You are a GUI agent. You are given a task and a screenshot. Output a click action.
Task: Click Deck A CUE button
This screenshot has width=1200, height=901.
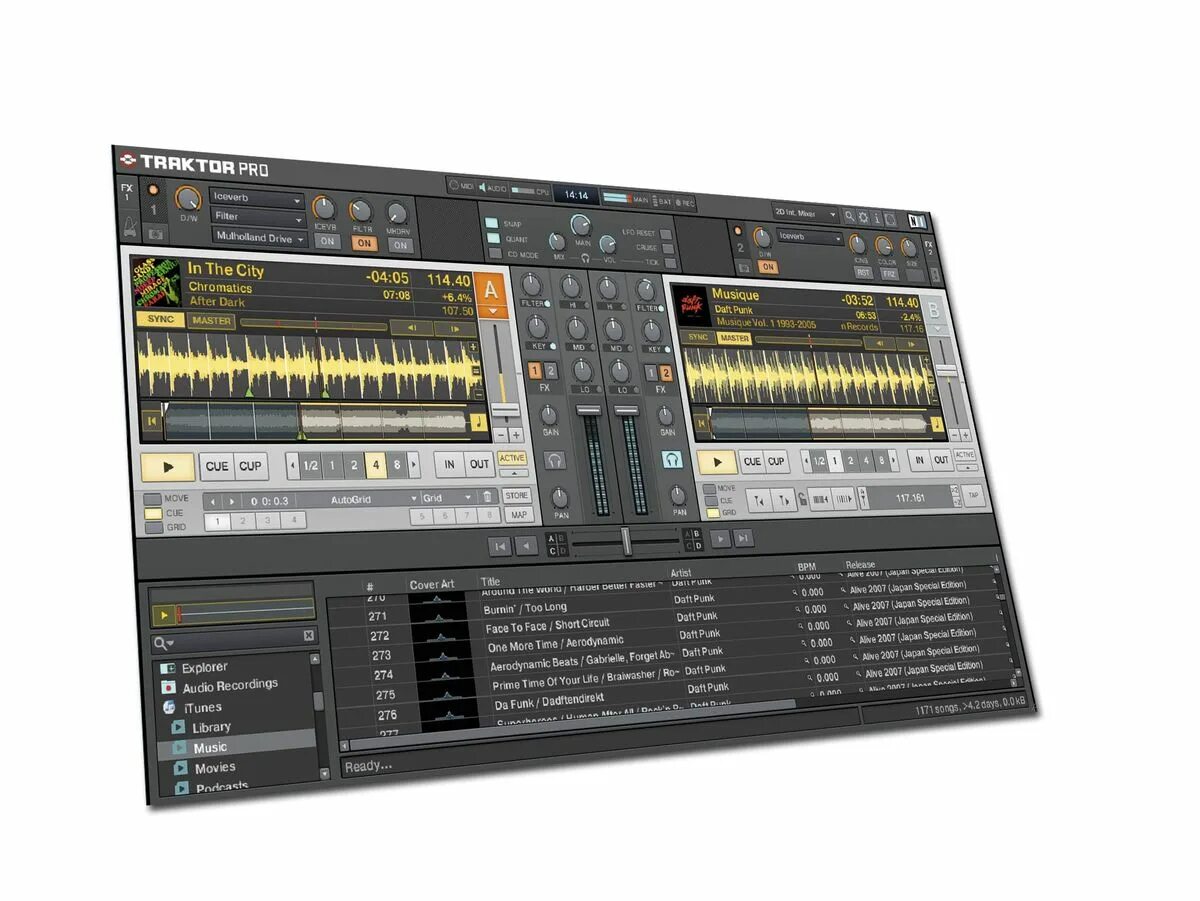(217, 466)
